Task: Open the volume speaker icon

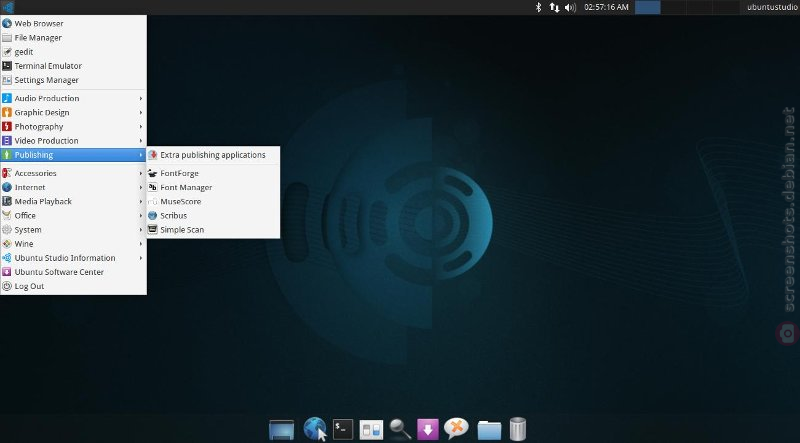Action: coord(570,7)
